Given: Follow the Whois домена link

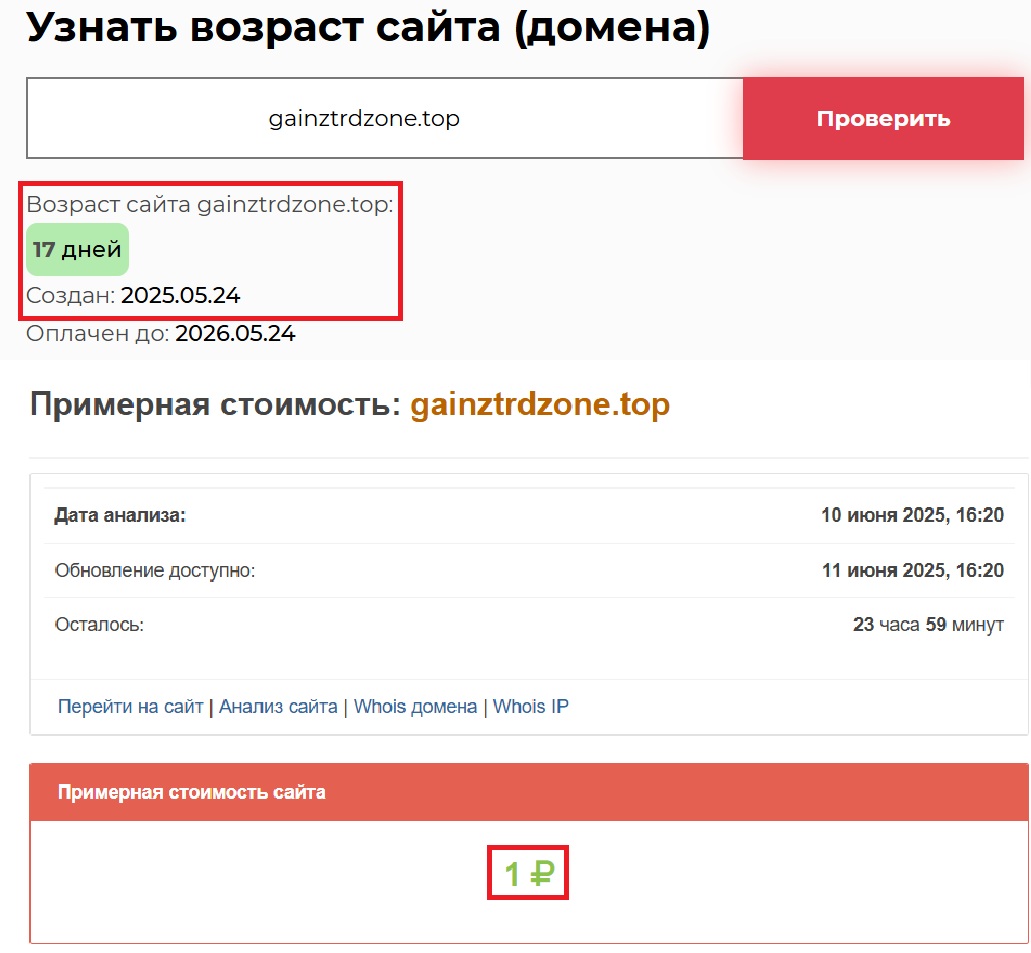Looking at the screenshot, I should (415, 707).
